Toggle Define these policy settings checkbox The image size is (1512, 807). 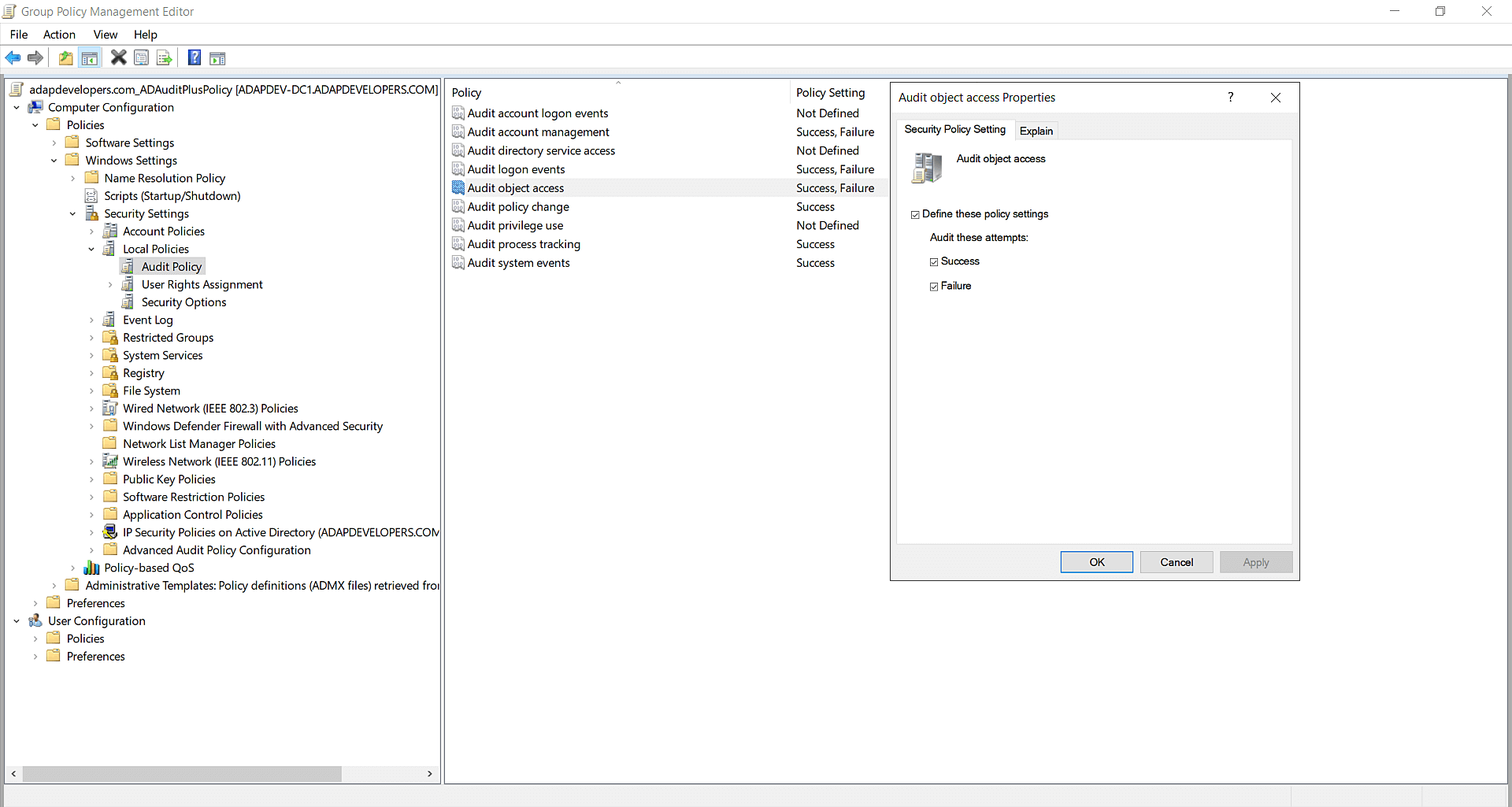tap(915, 214)
